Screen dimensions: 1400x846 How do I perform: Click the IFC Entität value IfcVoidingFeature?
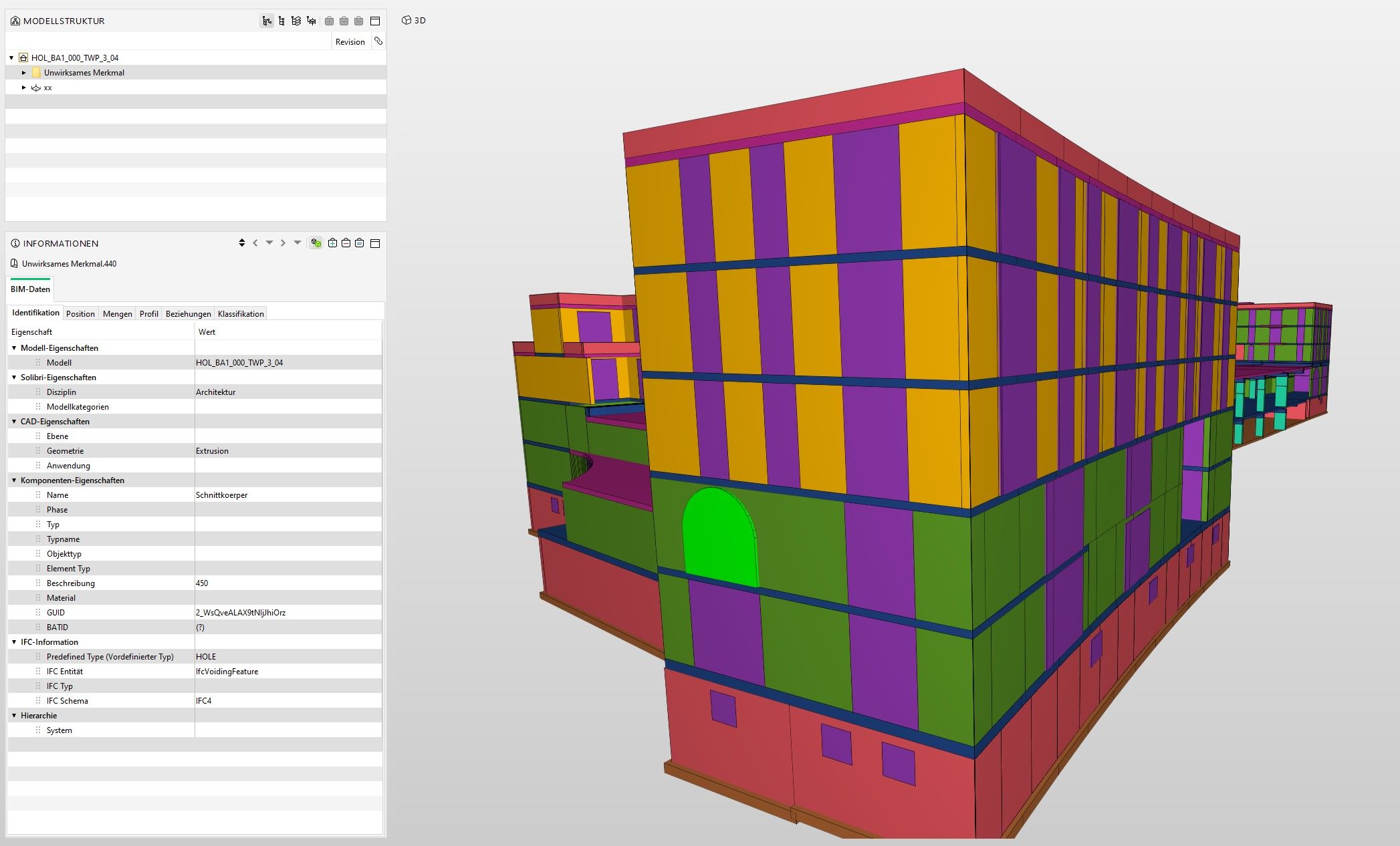click(x=227, y=672)
